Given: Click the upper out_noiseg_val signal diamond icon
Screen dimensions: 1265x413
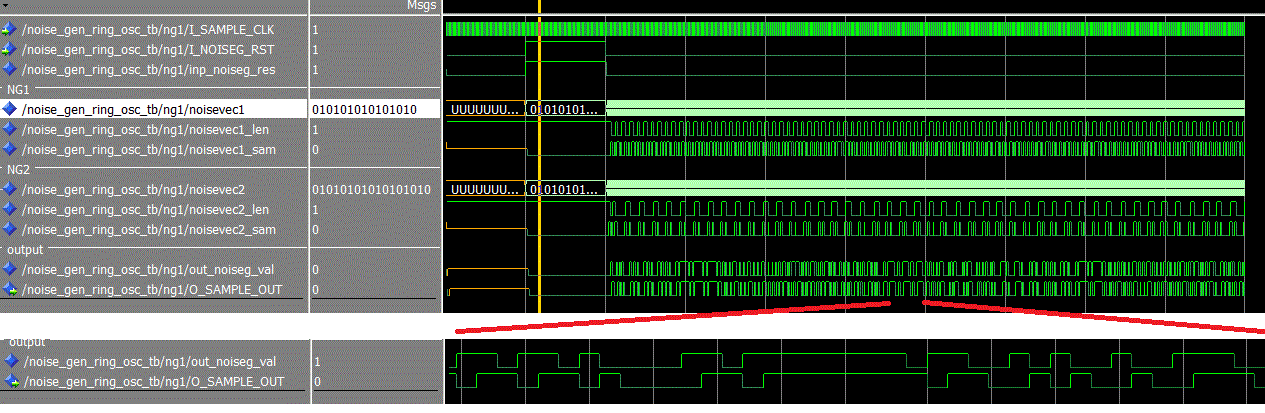Looking at the screenshot, I should pyautogui.click(x=10, y=269).
